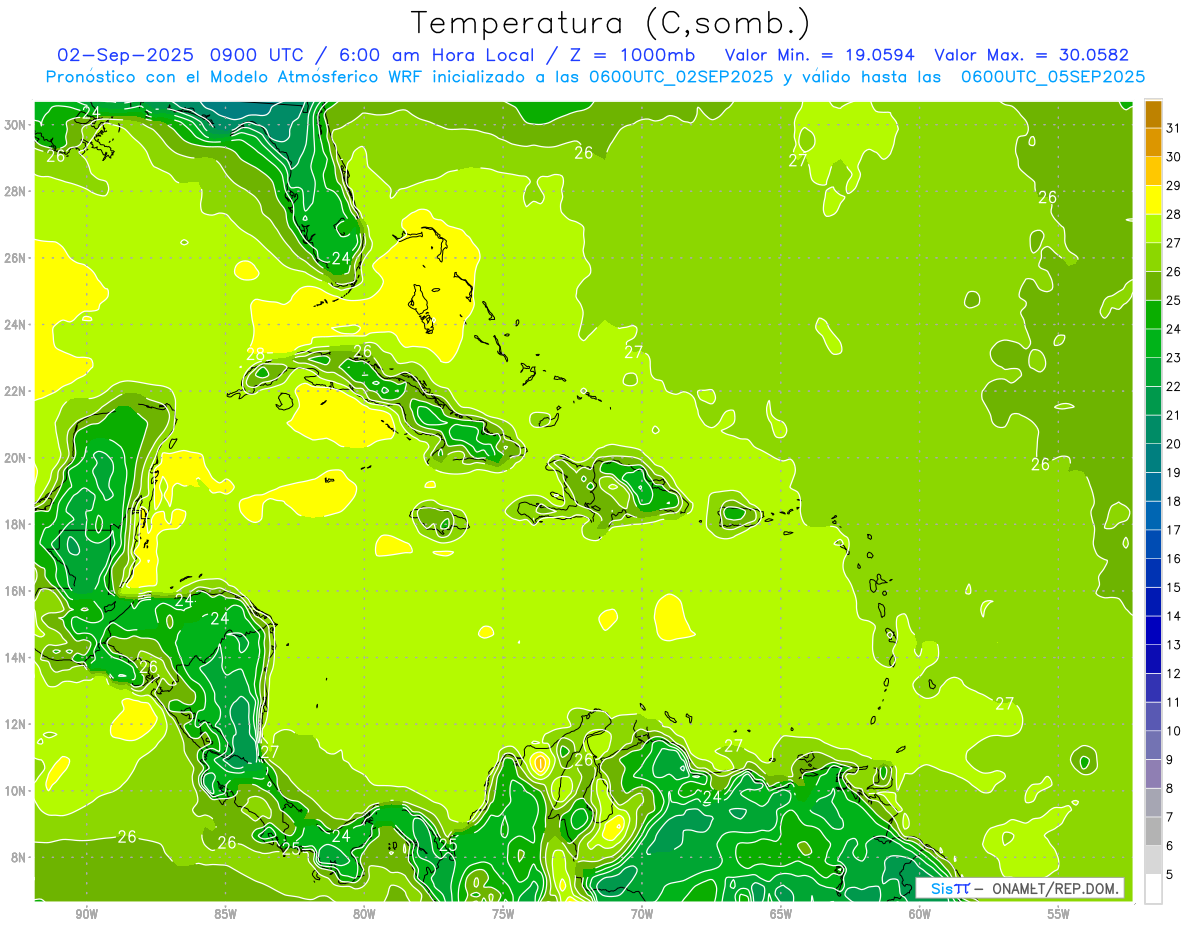The height and width of the screenshot is (927, 1200).
Task: Pick the brown-orange swatch above 31
Action: point(1153,114)
